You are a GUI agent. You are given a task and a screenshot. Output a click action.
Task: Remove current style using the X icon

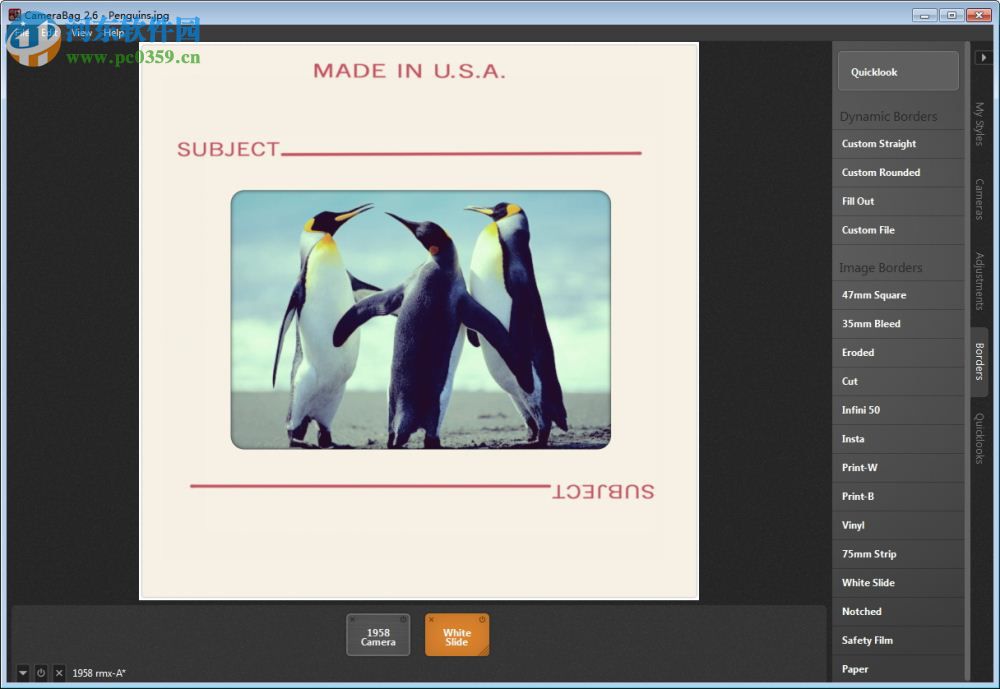tap(58, 673)
